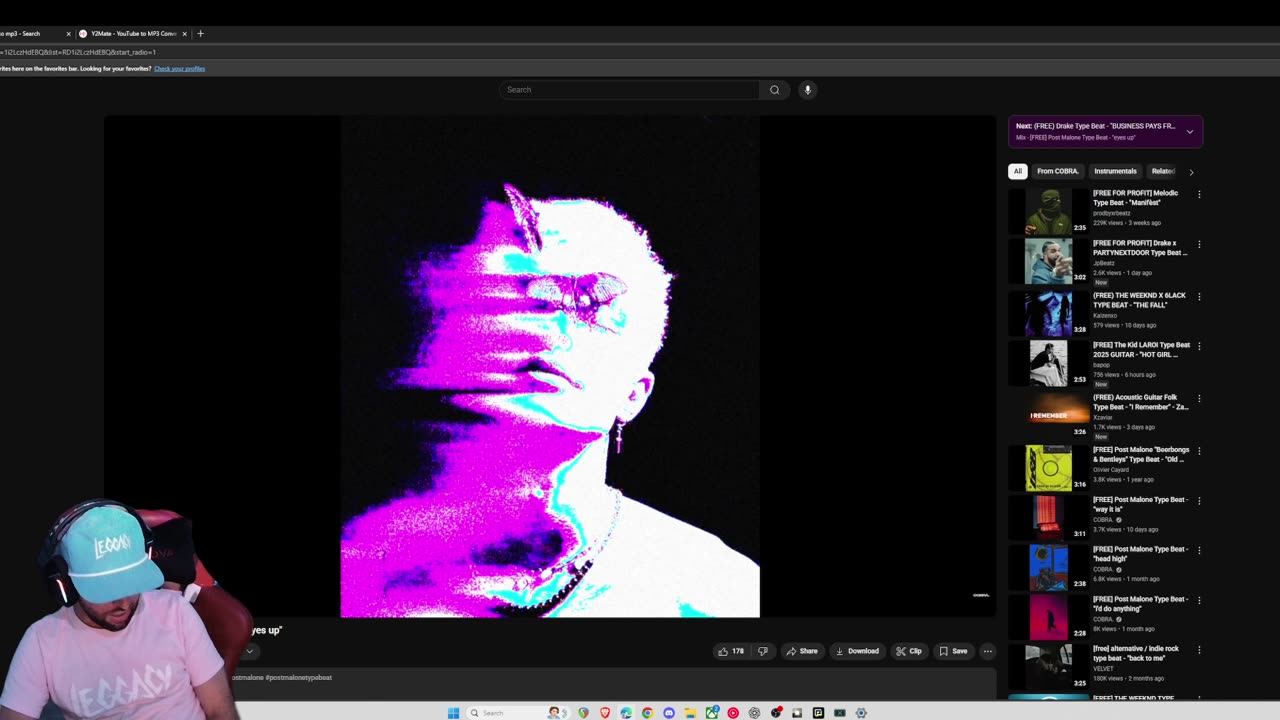Open ChatGPT app icon in taskbar
This screenshot has width=1280, height=720.
coord(754,712)
